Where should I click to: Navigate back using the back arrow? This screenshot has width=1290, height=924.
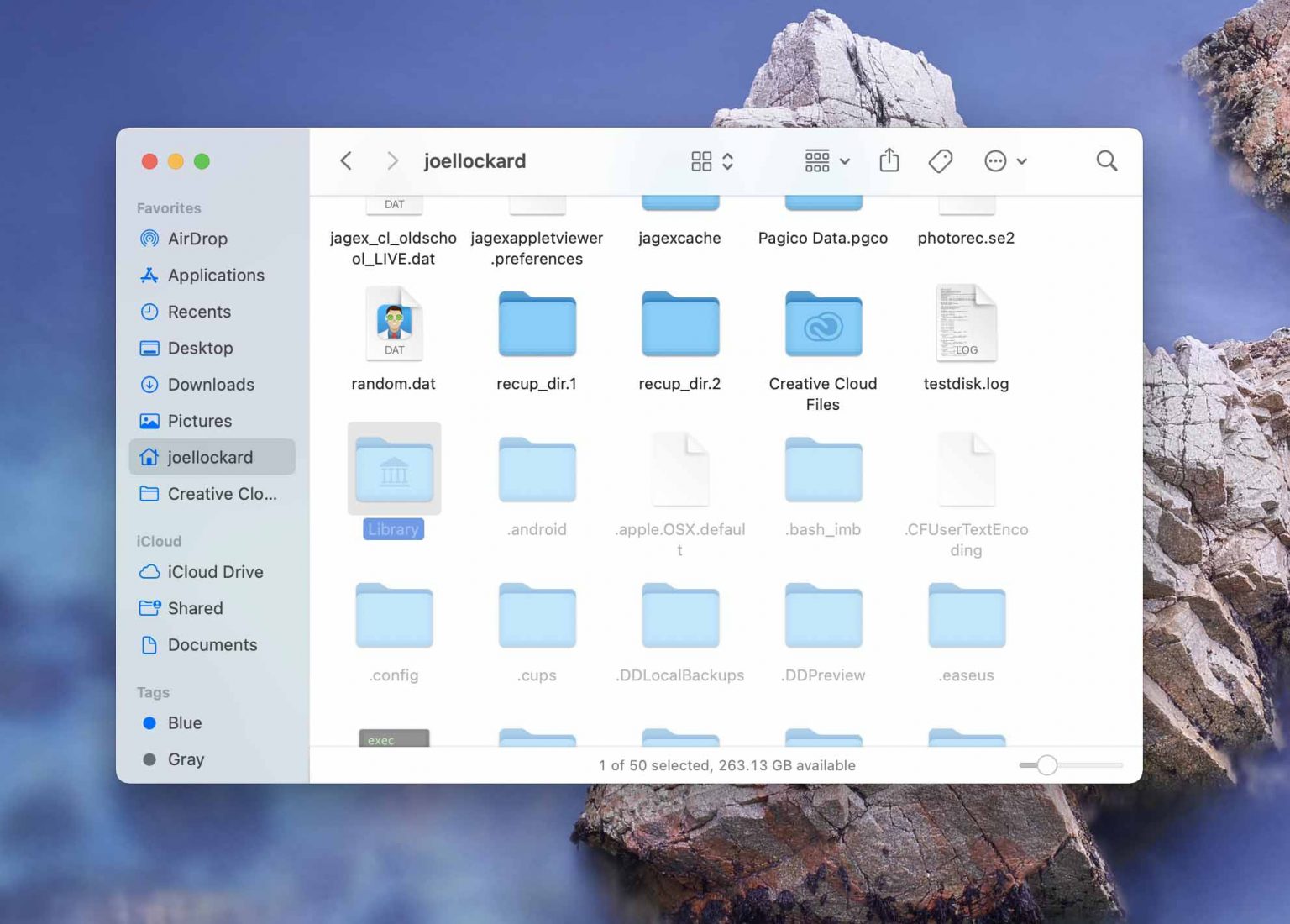tap(345, 160)
